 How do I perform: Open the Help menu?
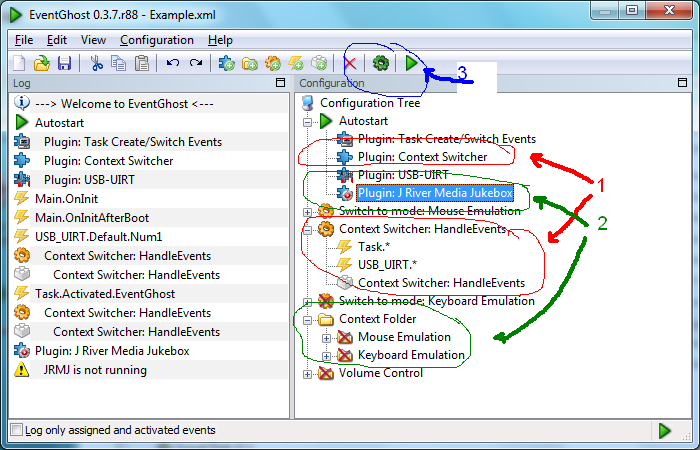220,40
